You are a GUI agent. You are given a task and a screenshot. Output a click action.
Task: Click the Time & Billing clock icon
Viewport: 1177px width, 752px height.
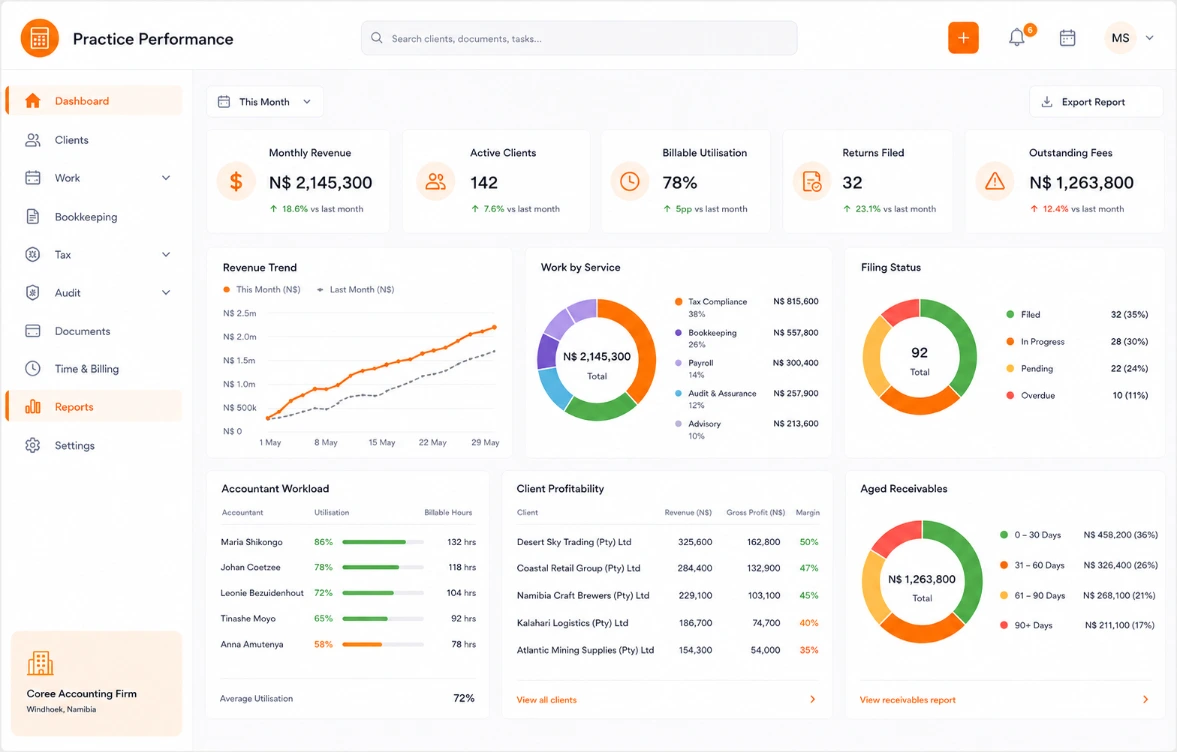coord(32,368)
